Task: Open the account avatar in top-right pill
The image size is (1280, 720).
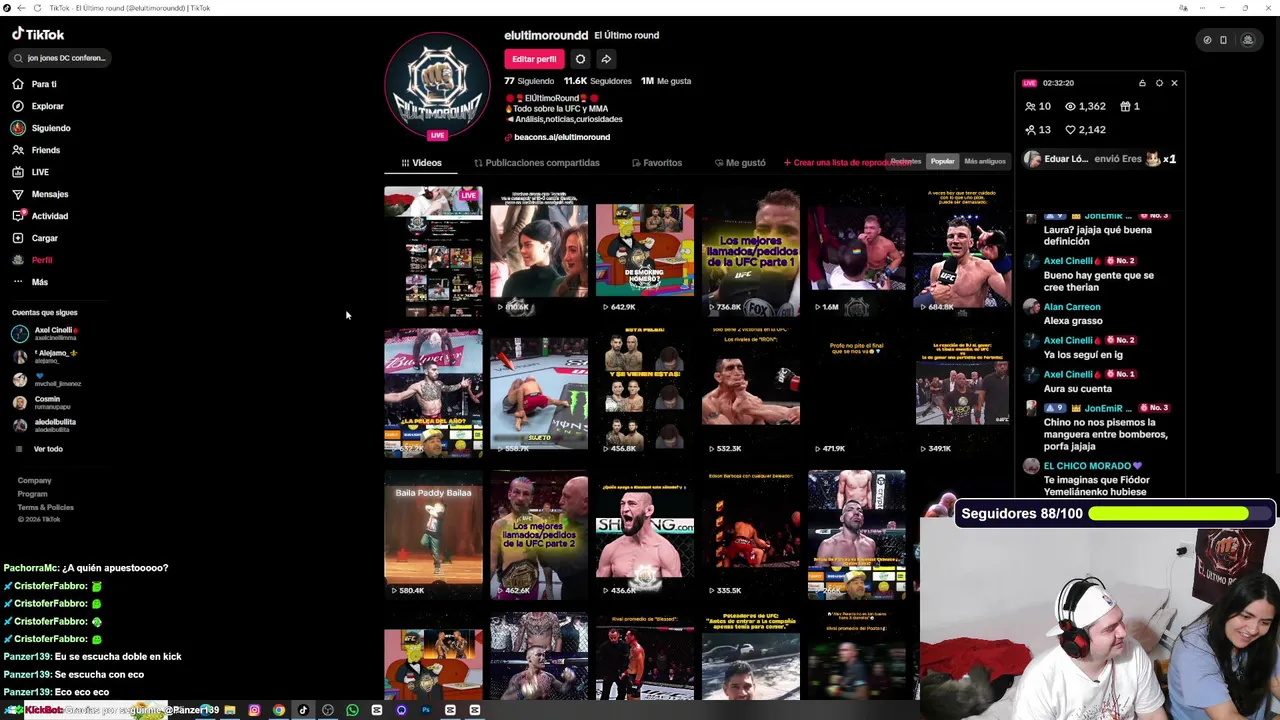Action: coord(1248,40)
